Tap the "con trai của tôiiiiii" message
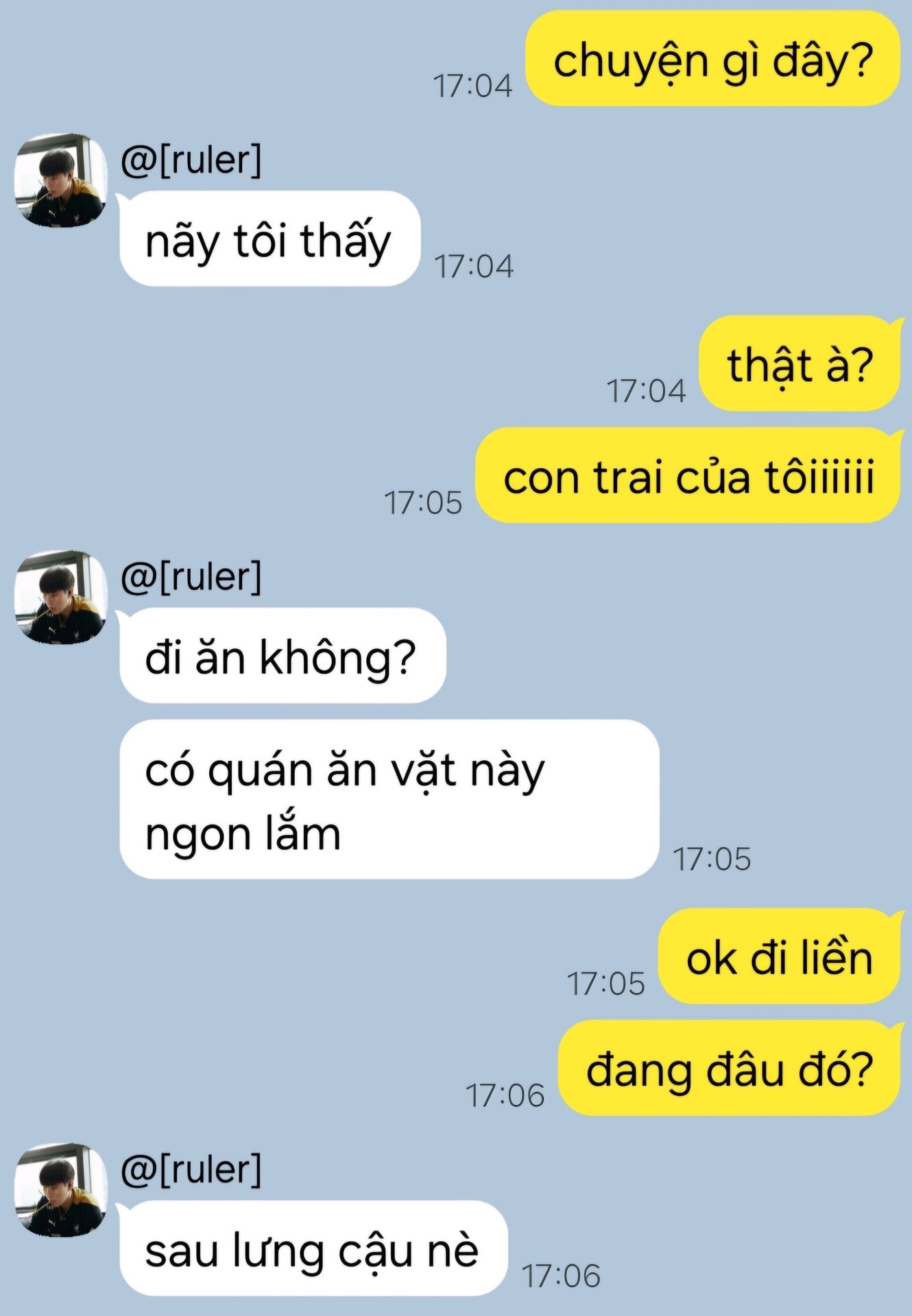912x1316 pixels. pos(688,476)
